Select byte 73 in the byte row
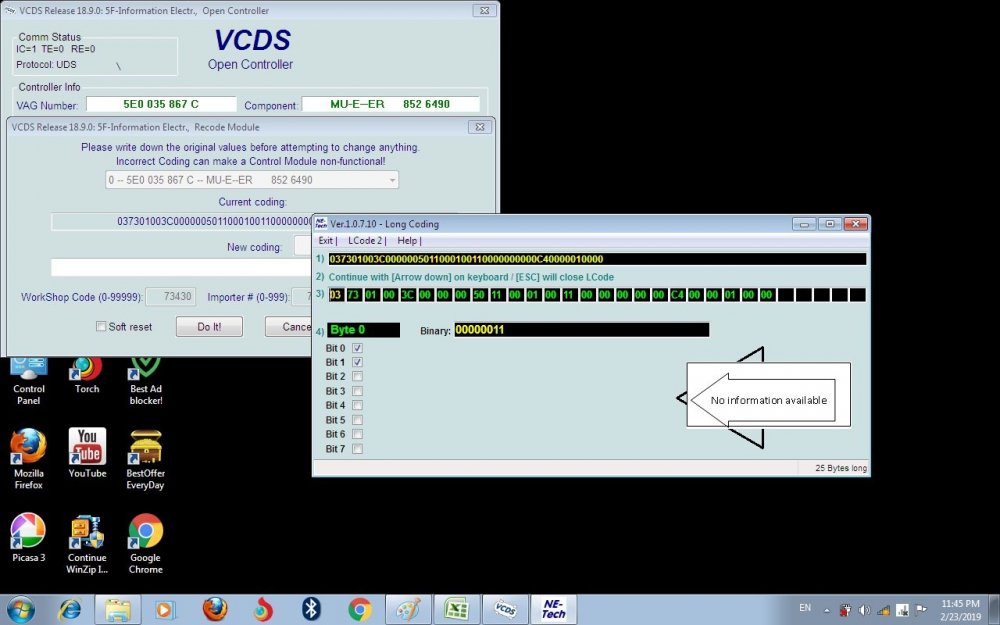The image size is (1000, 625). [x=353, y=295]
